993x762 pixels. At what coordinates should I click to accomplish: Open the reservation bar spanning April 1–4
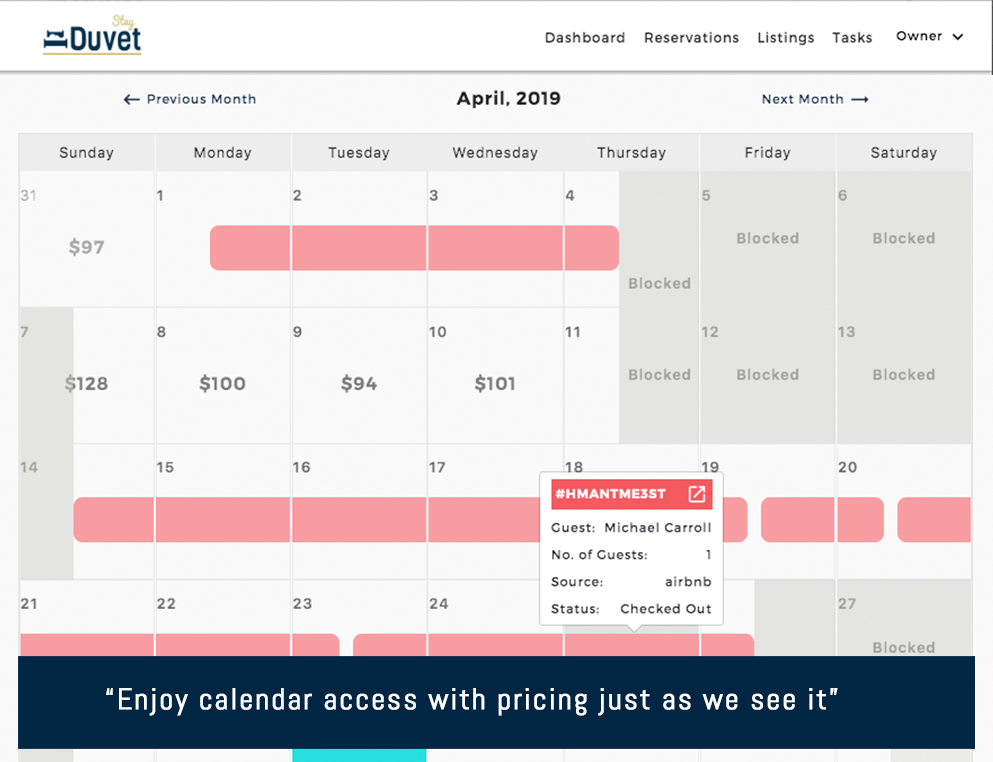pyautogui.click(x=413, y=248)
